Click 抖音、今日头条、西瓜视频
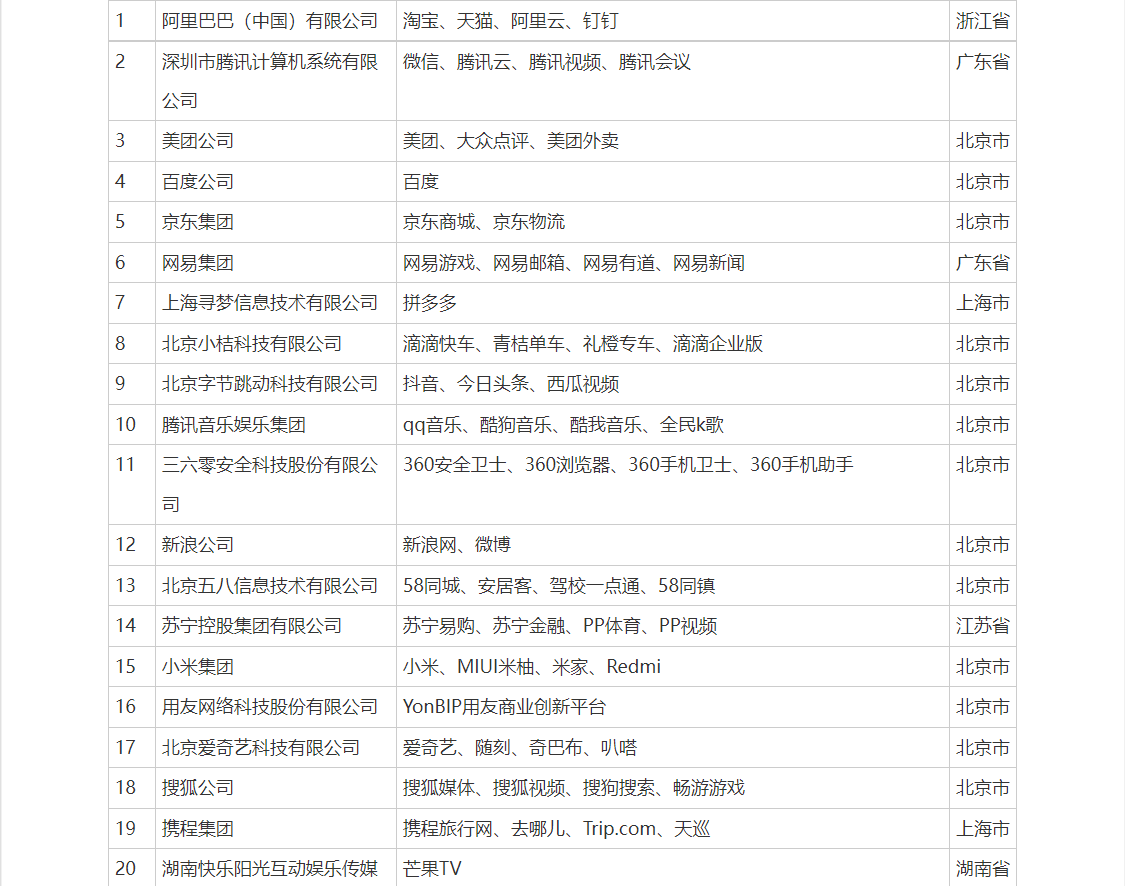This screenshot has width=1125, height=886. pyautogui.click(x=511, y=384)
